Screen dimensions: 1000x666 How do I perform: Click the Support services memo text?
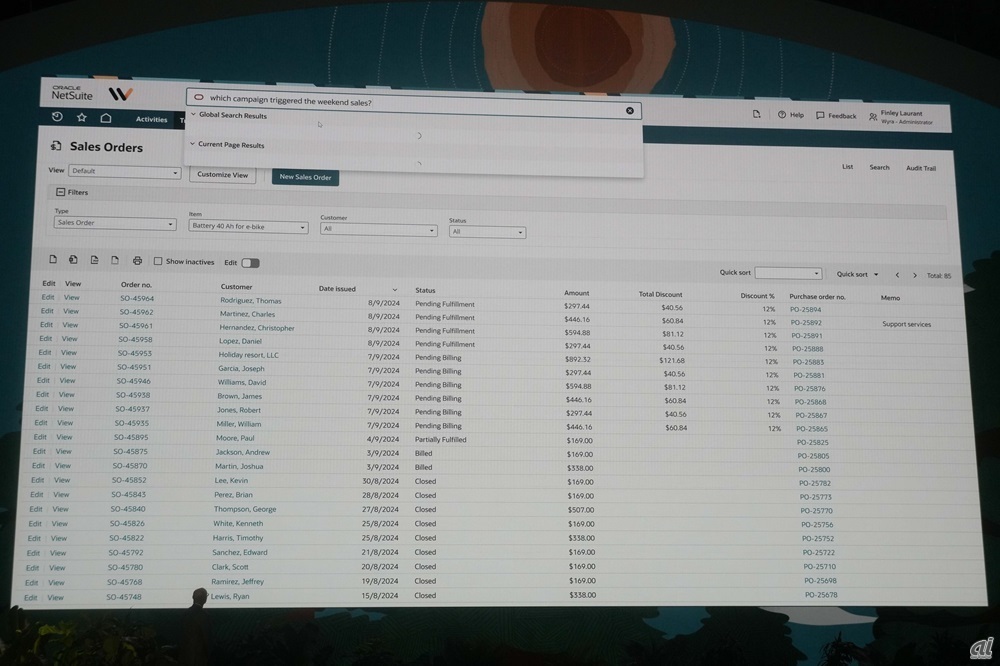click(x=906, y=324)
